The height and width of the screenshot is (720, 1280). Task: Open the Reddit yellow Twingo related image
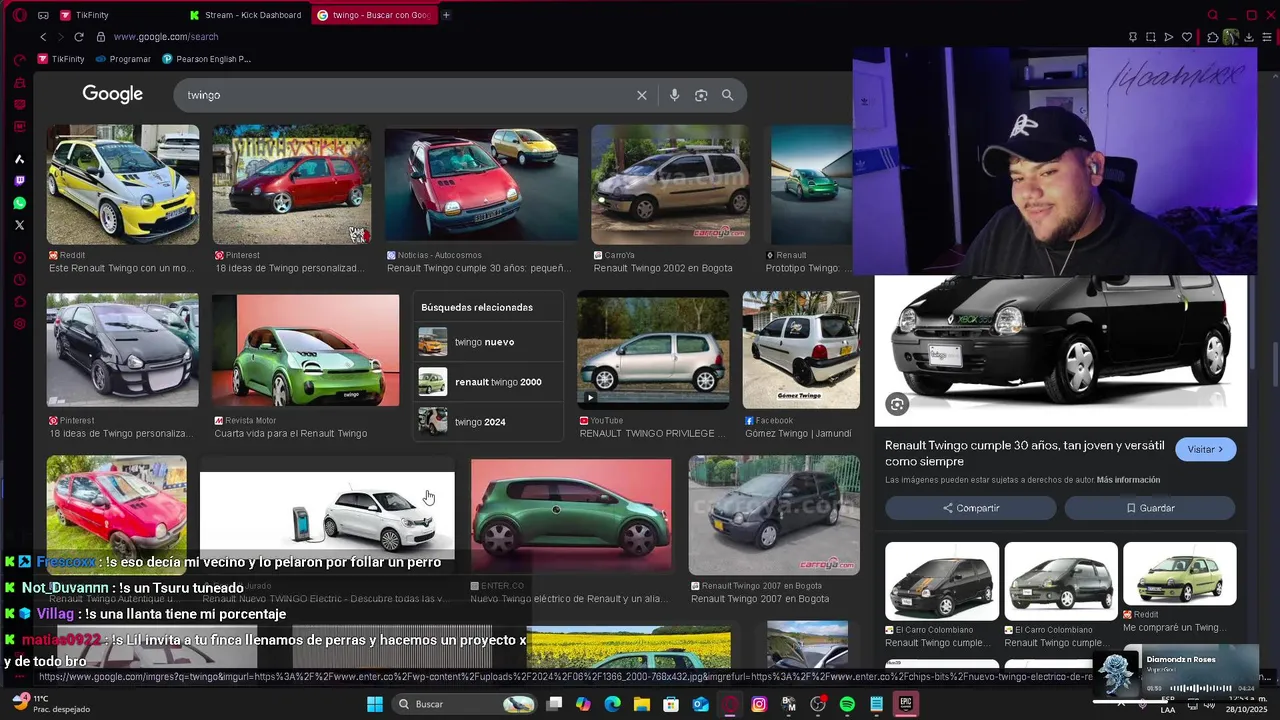click(x=1180, y=574)
